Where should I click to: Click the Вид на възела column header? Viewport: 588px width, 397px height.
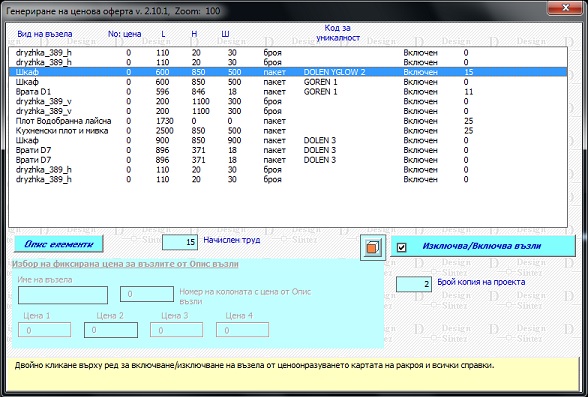click(45, 34)
